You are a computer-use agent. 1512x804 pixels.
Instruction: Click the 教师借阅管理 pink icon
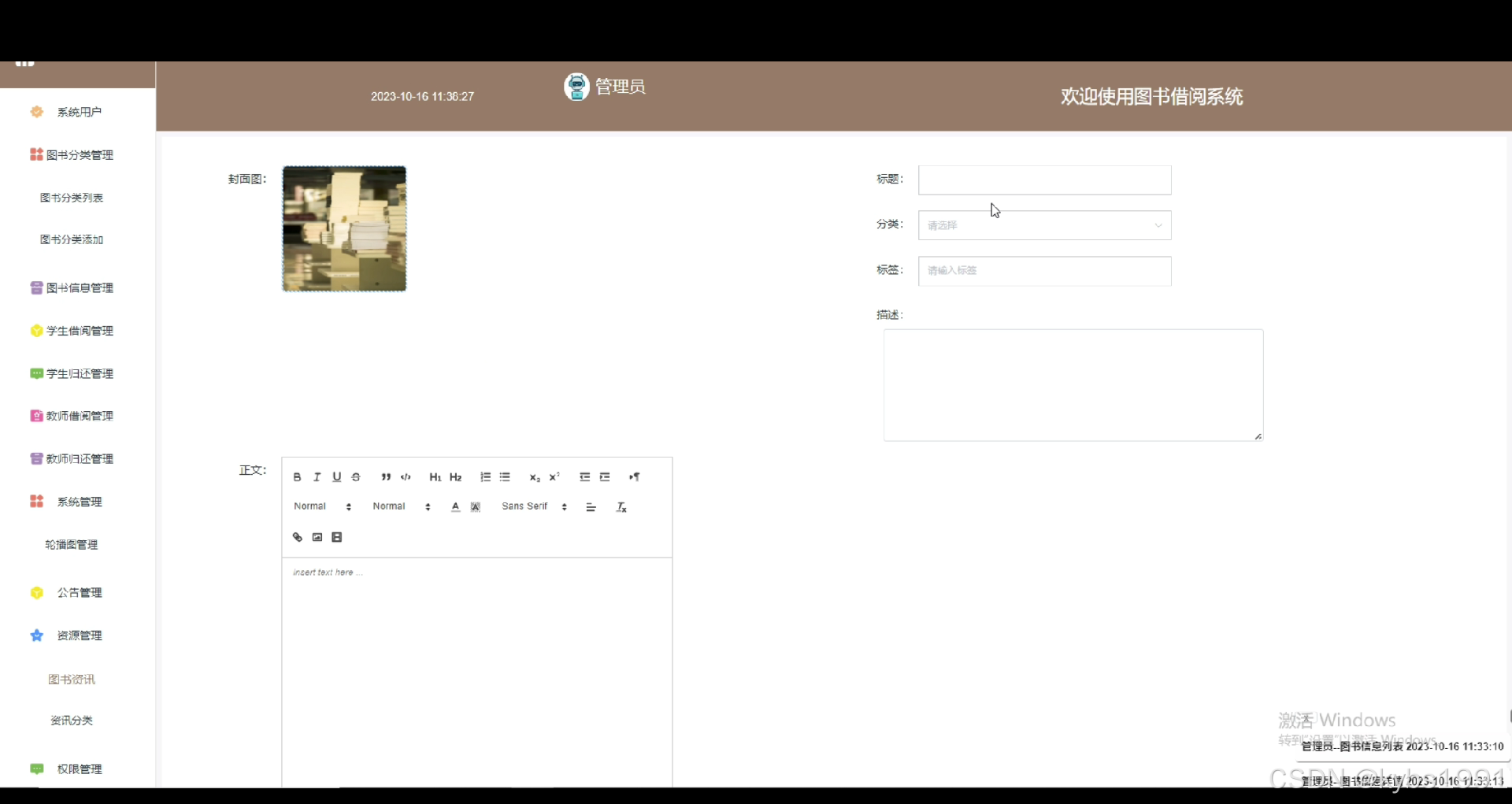tap(36, 416)
